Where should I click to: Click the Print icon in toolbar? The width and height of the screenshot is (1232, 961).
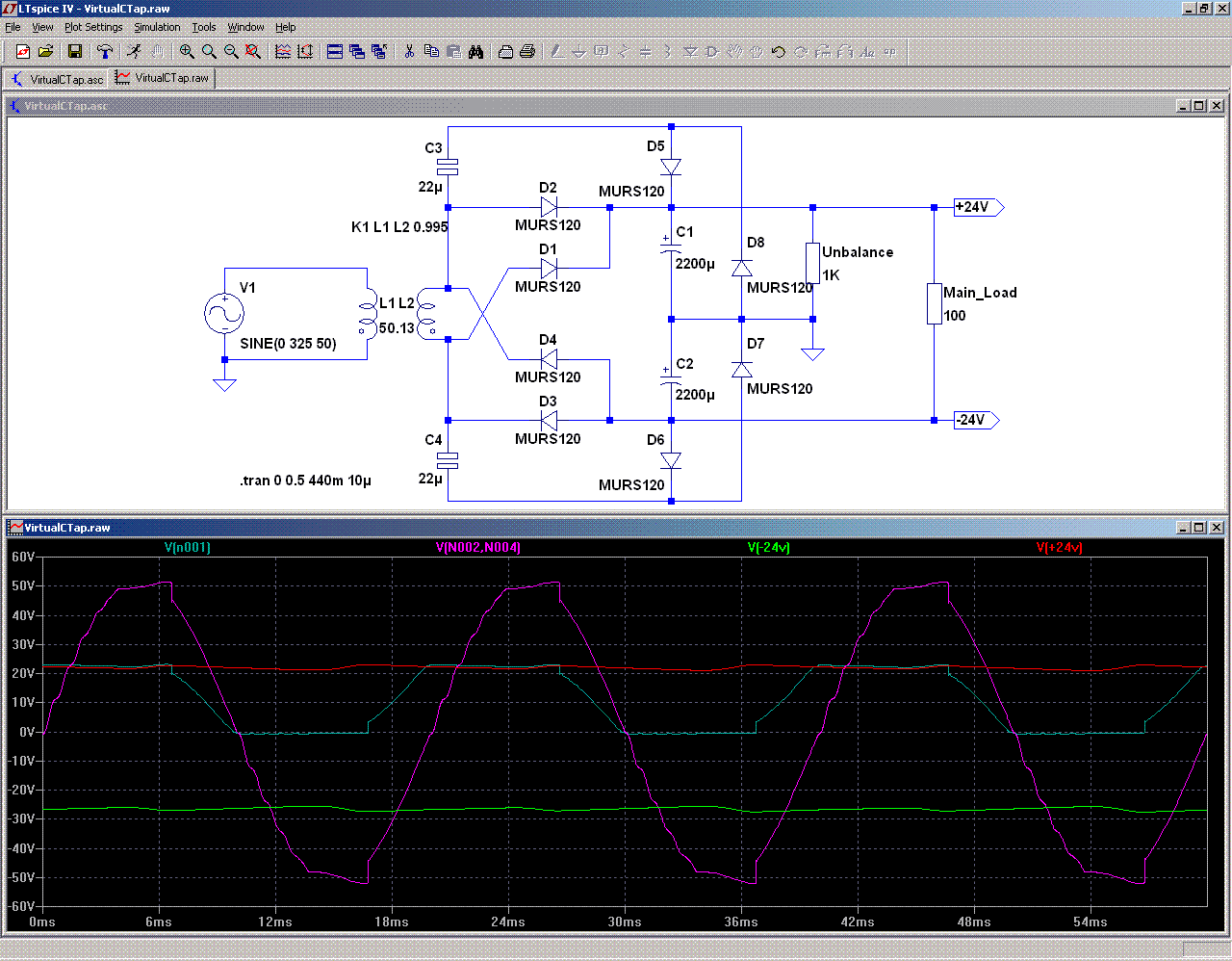[x=527, y=51]
